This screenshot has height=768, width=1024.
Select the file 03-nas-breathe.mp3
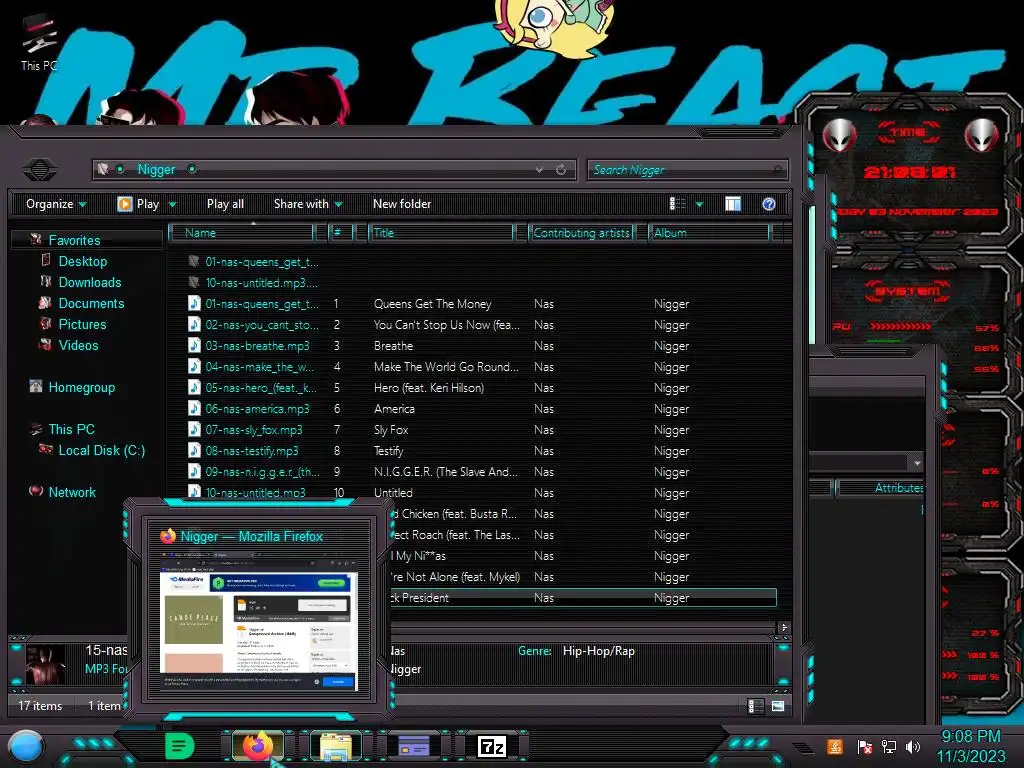pos(257,345)
